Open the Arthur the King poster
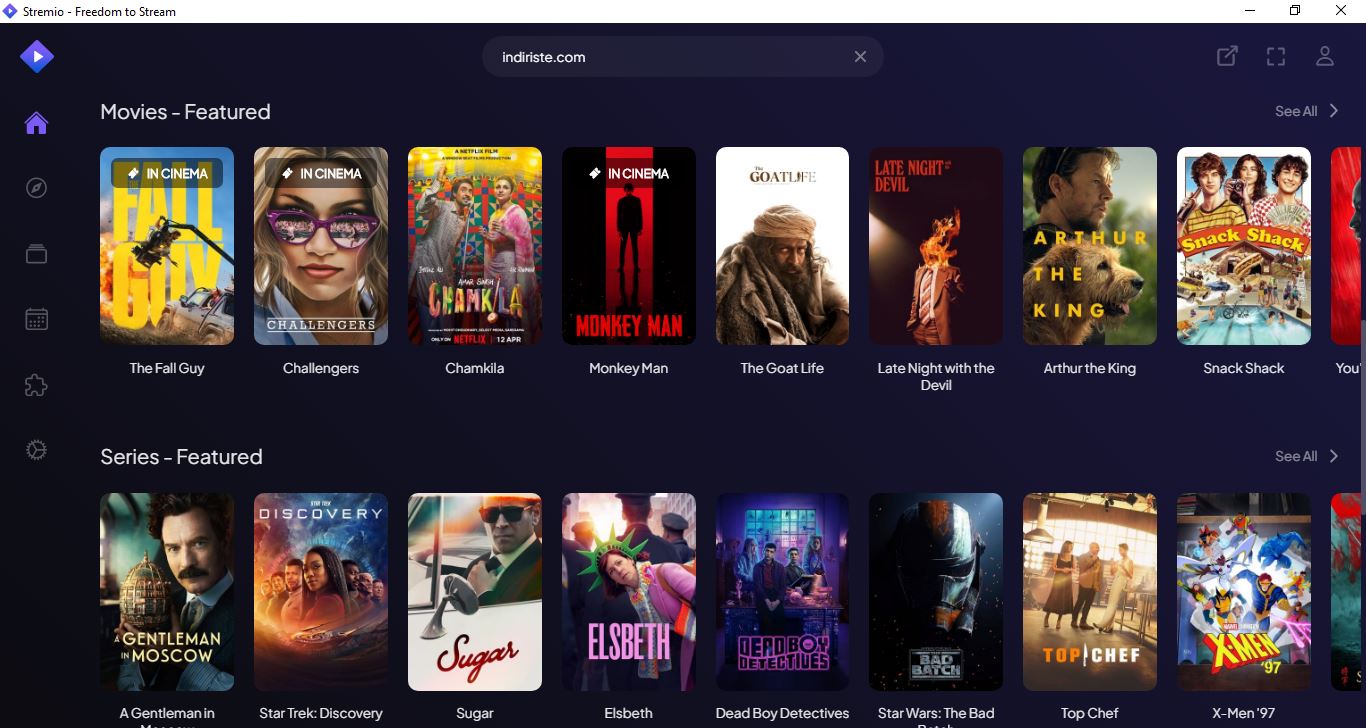Image resolution: width=1366 pixels, height=728 pixels. (x=1090, y=246)
